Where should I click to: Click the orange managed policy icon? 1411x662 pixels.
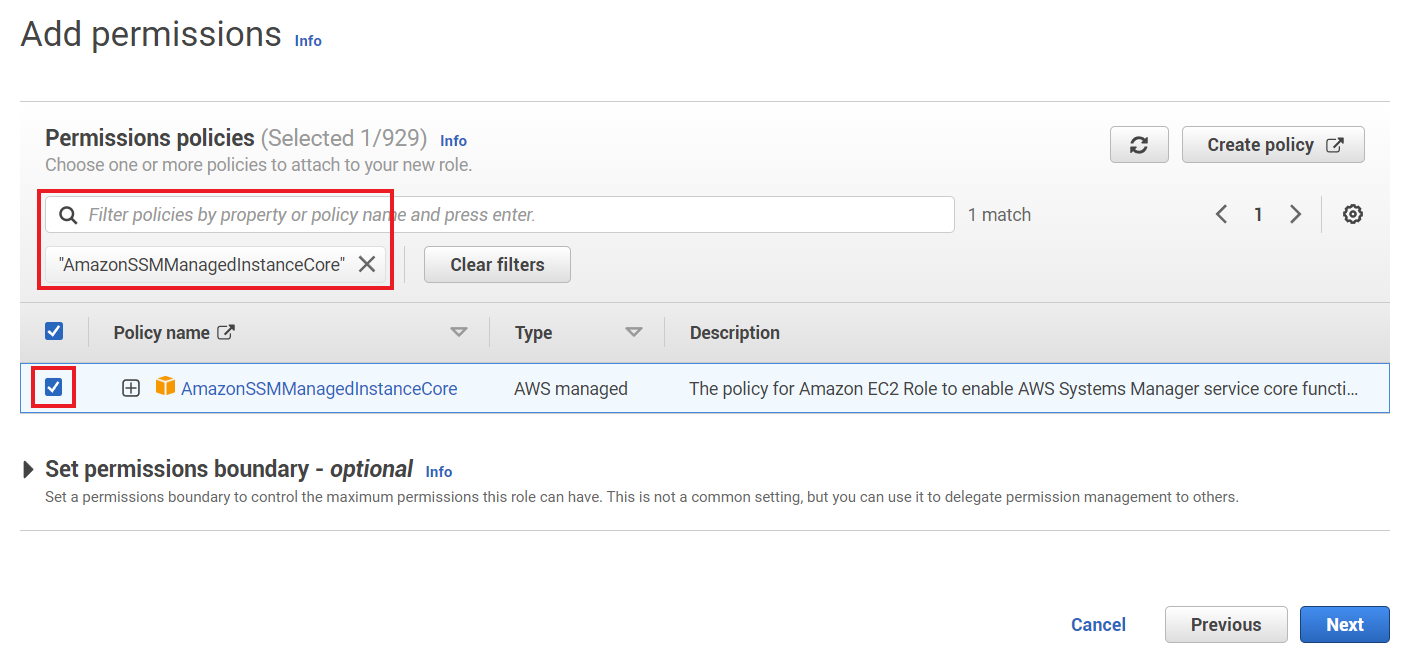coord(165,388)
